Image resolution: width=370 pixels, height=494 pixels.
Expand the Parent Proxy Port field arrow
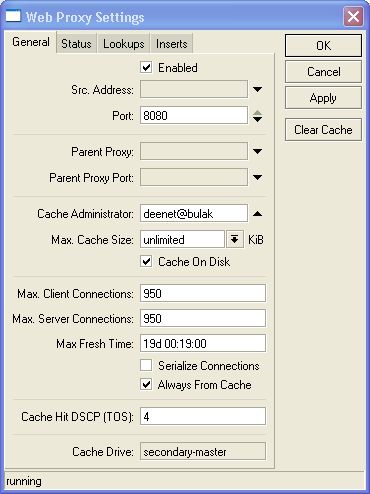(257, 177)
